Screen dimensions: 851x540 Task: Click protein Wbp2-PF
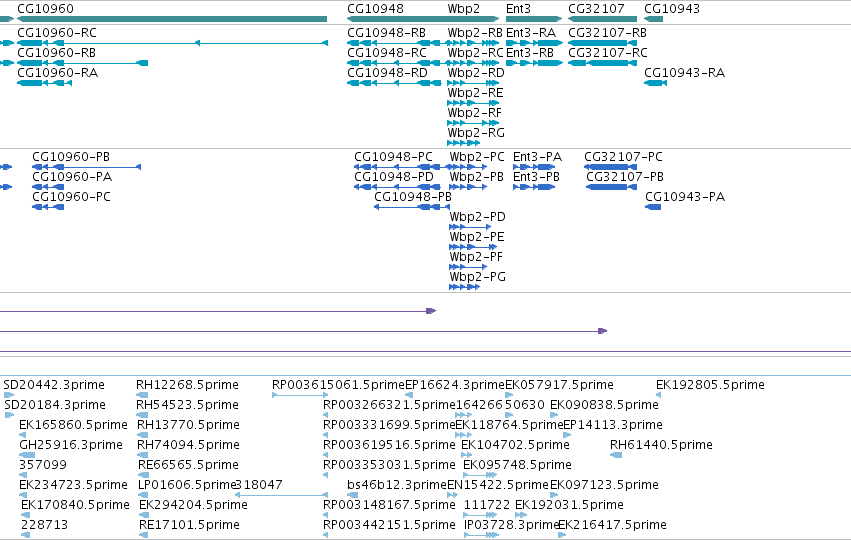point(476,257)
